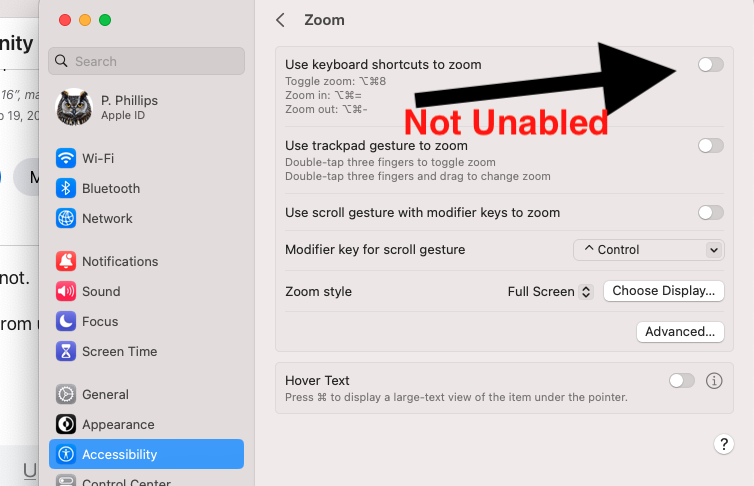Click the Wi-Fi icon in sidebar
Image resolution: width=754 pixels, height=486 pixels.
pyautogui.click(x=66, y=158)
